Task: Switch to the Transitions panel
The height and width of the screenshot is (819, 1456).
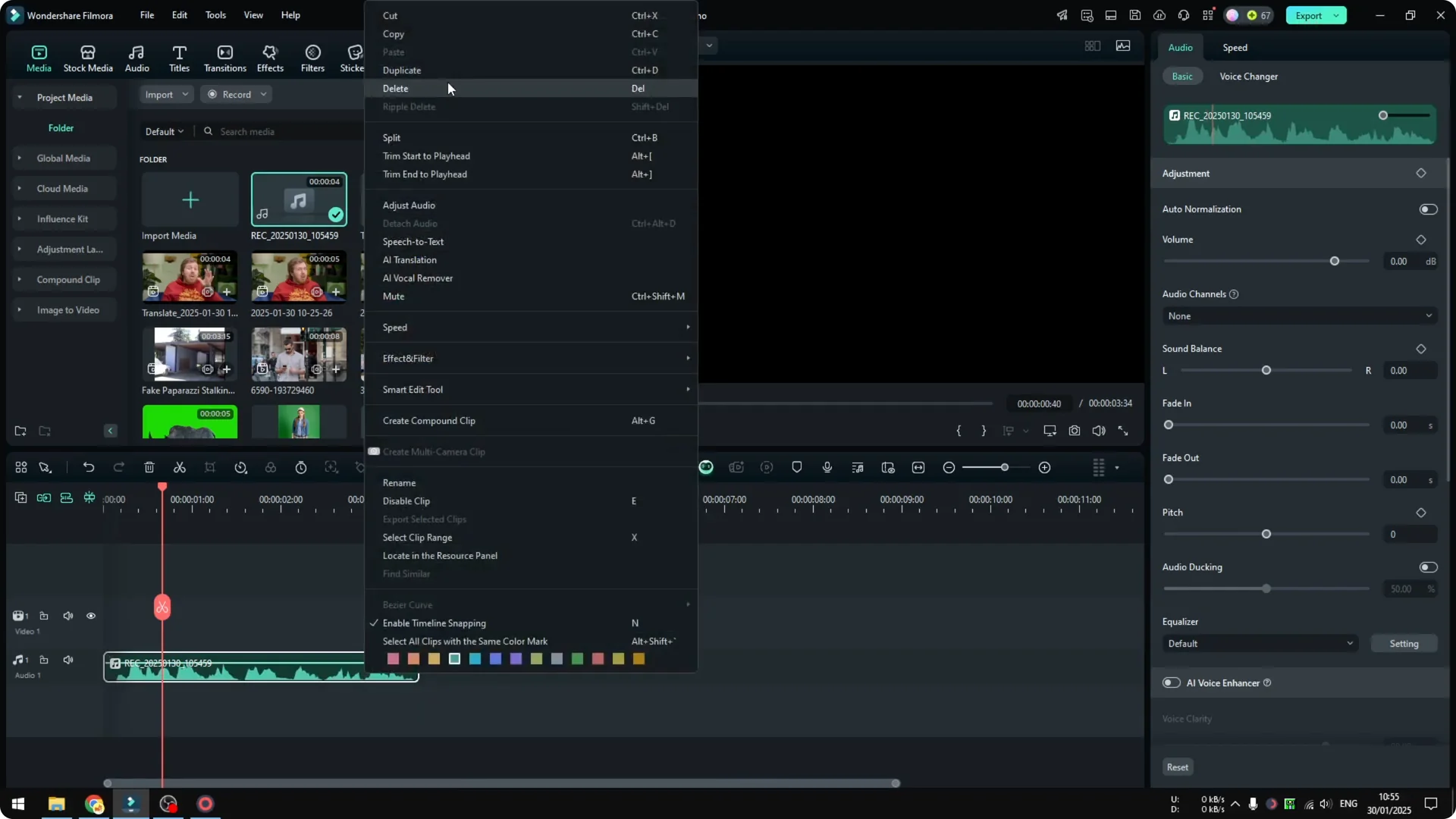Action: [x=224, y=57]
